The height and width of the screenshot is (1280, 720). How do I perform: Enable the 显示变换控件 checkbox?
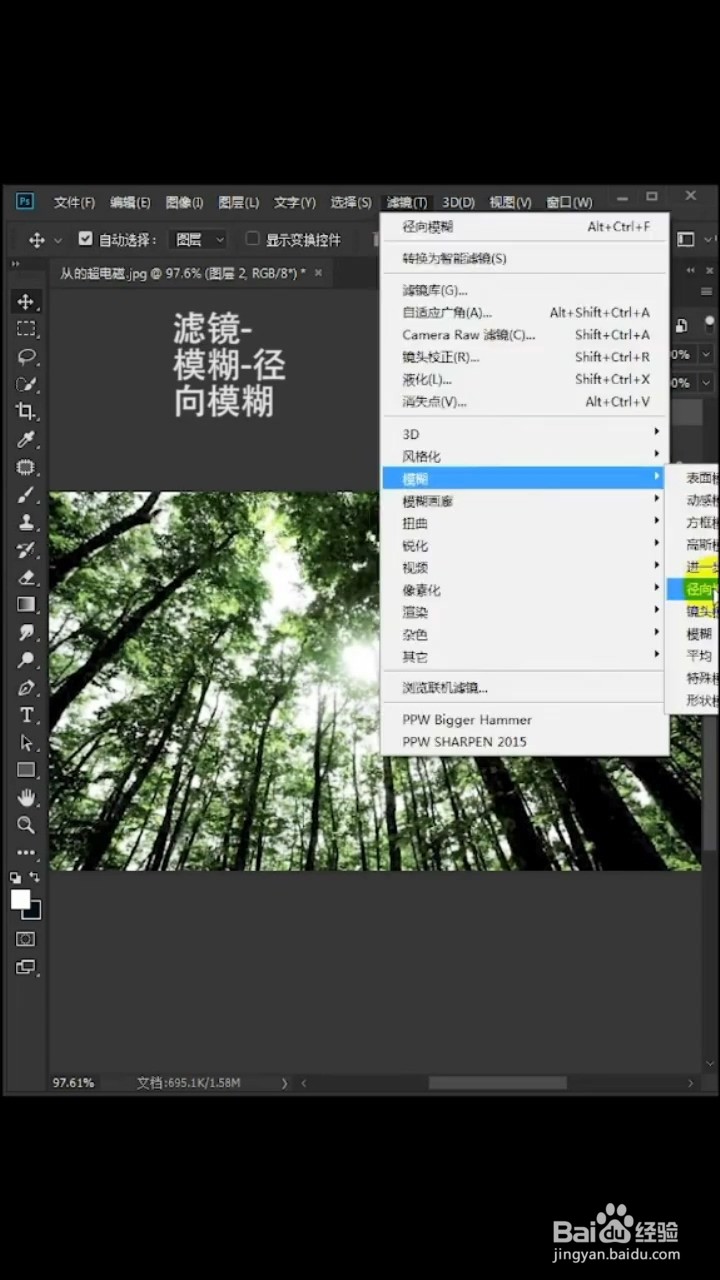click(x=252, y=239)
